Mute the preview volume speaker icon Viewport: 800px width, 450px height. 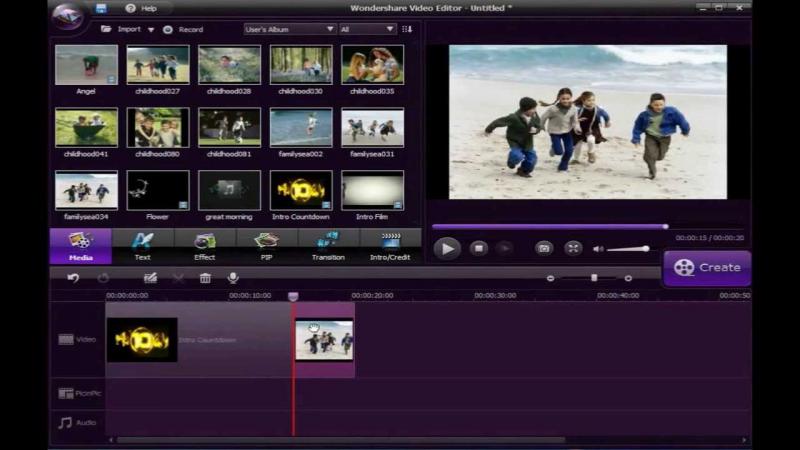tap(598, 249)
